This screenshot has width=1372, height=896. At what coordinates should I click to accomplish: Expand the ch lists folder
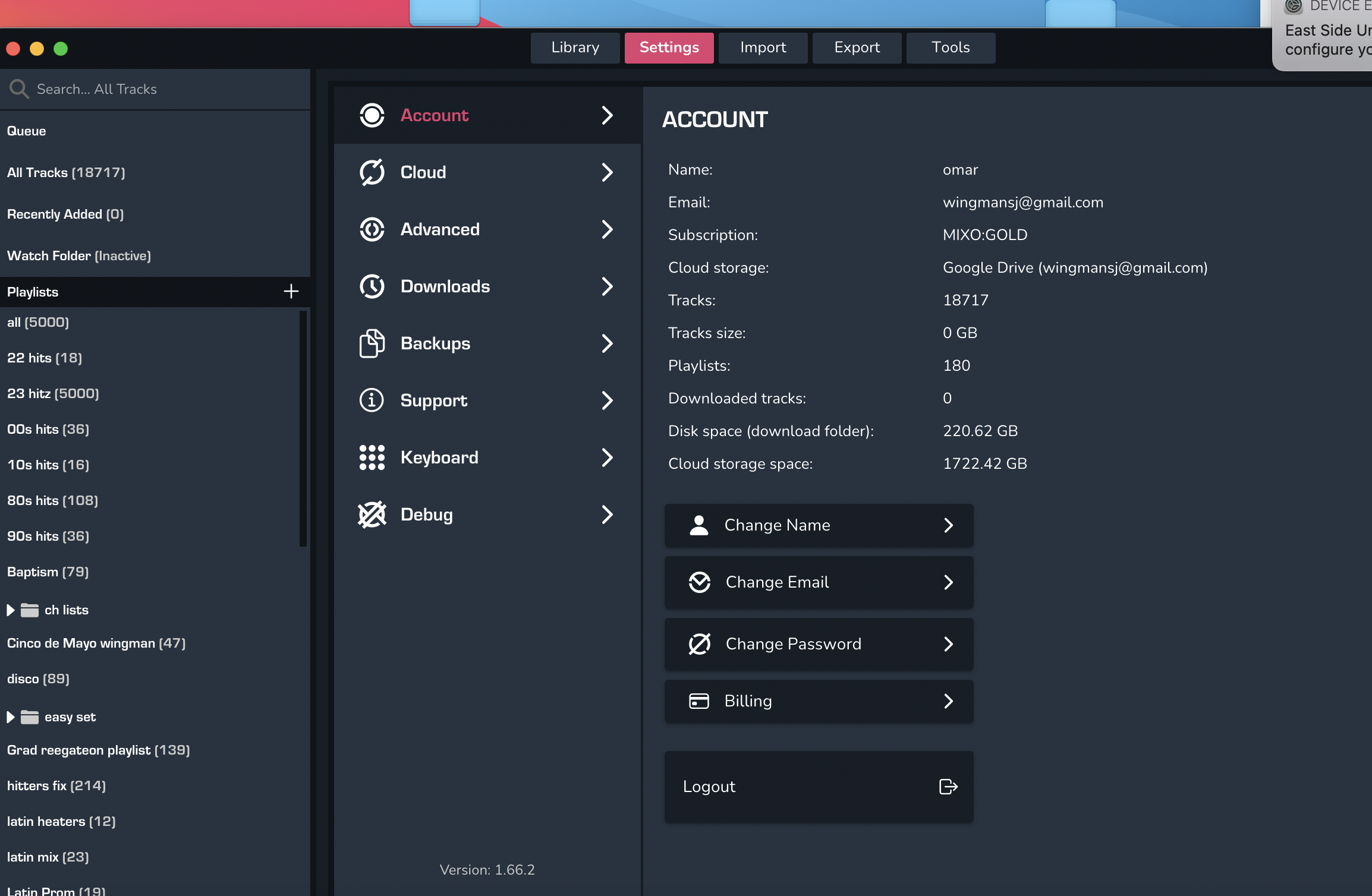(x=10, y=610)
